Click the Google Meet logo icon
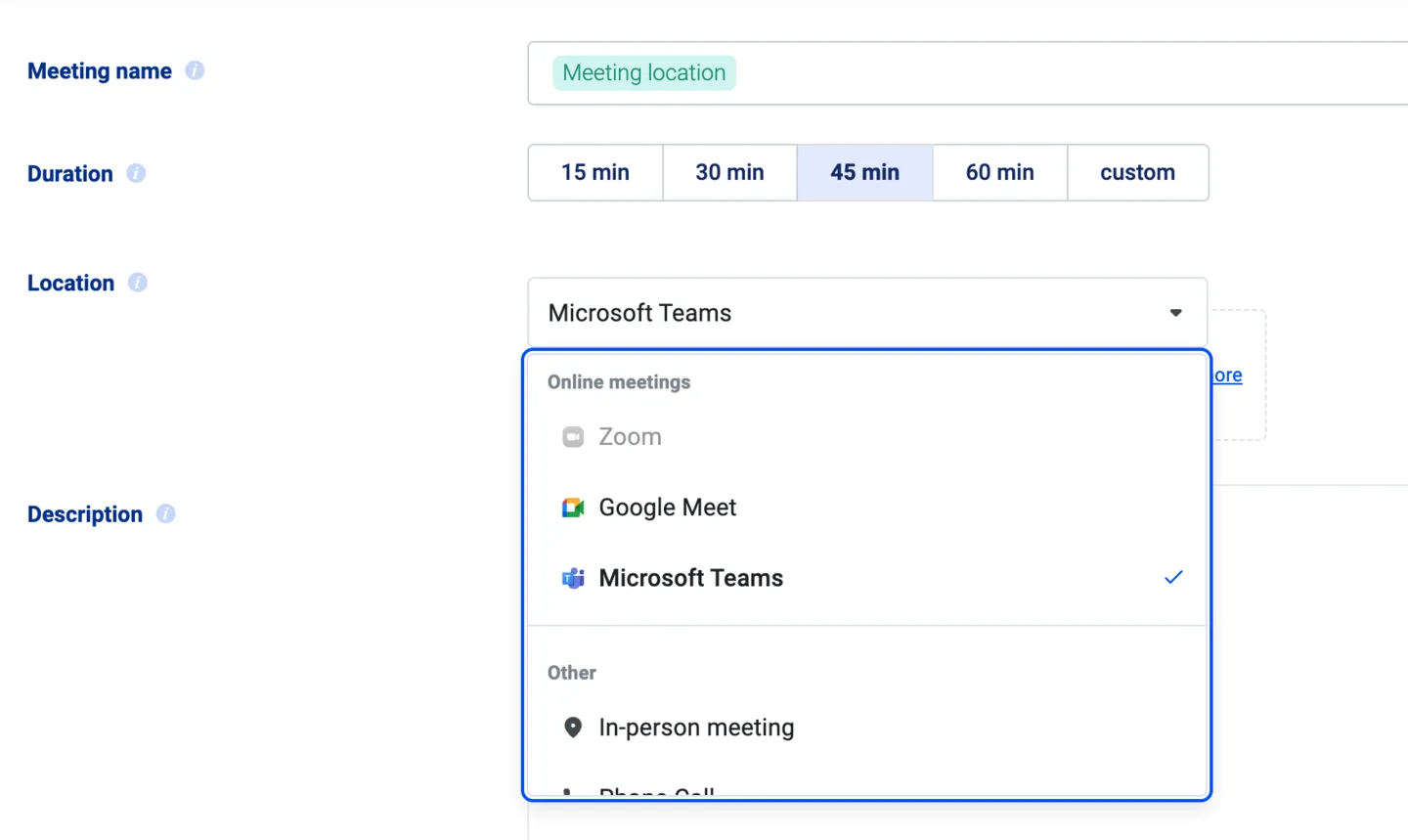This screenshot has width=1408, height=840. tap(573, 508)
